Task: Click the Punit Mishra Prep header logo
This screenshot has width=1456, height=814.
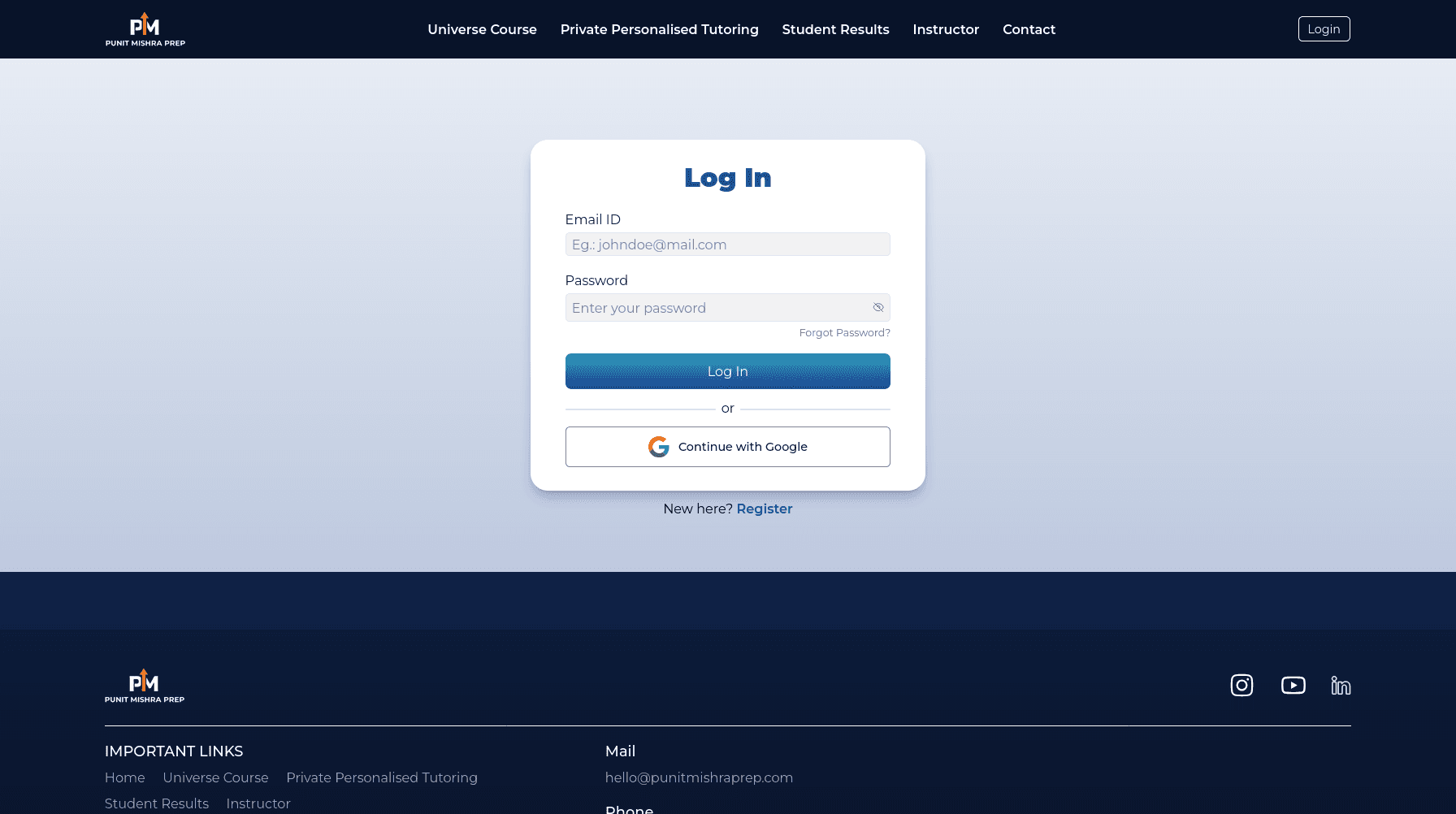Action: click(145, 29)
